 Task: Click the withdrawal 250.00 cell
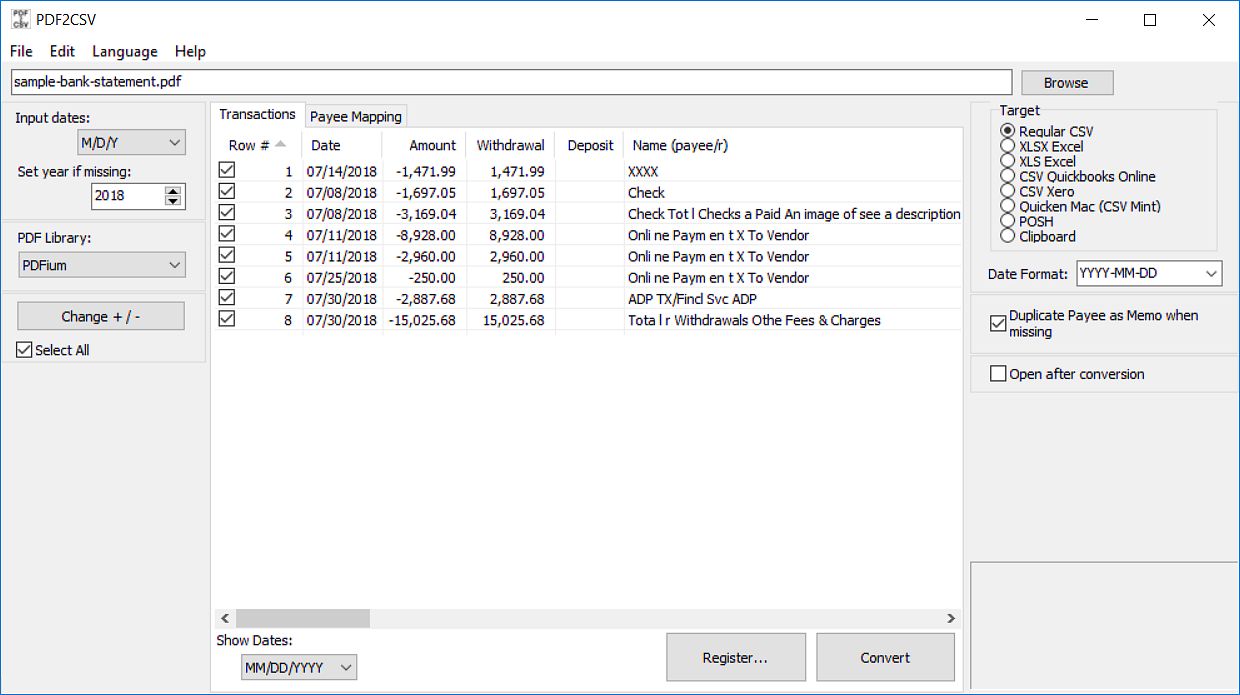(510, 277)
